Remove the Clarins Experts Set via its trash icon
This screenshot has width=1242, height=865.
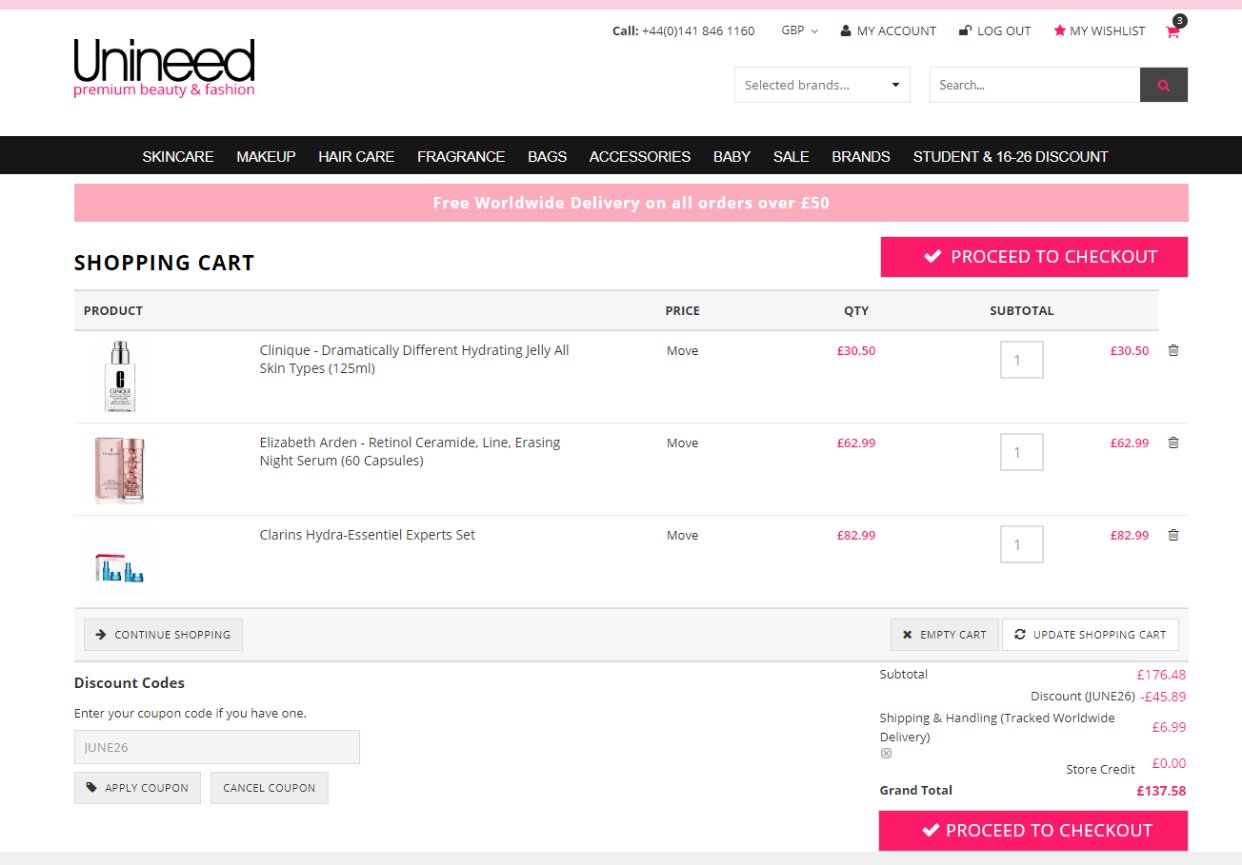[x=1173, y=535]
